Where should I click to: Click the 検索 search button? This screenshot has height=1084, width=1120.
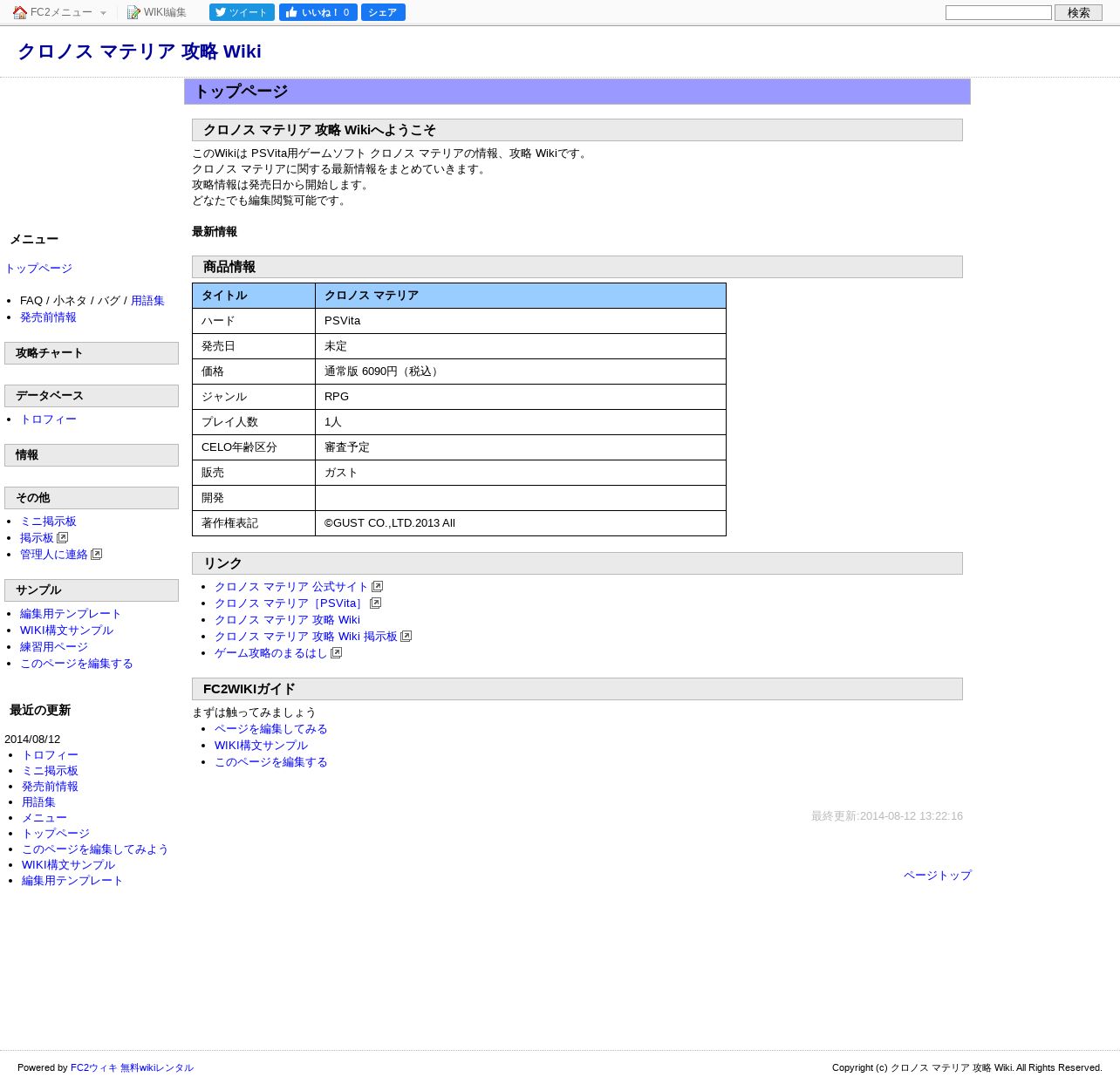[1078, 12]
